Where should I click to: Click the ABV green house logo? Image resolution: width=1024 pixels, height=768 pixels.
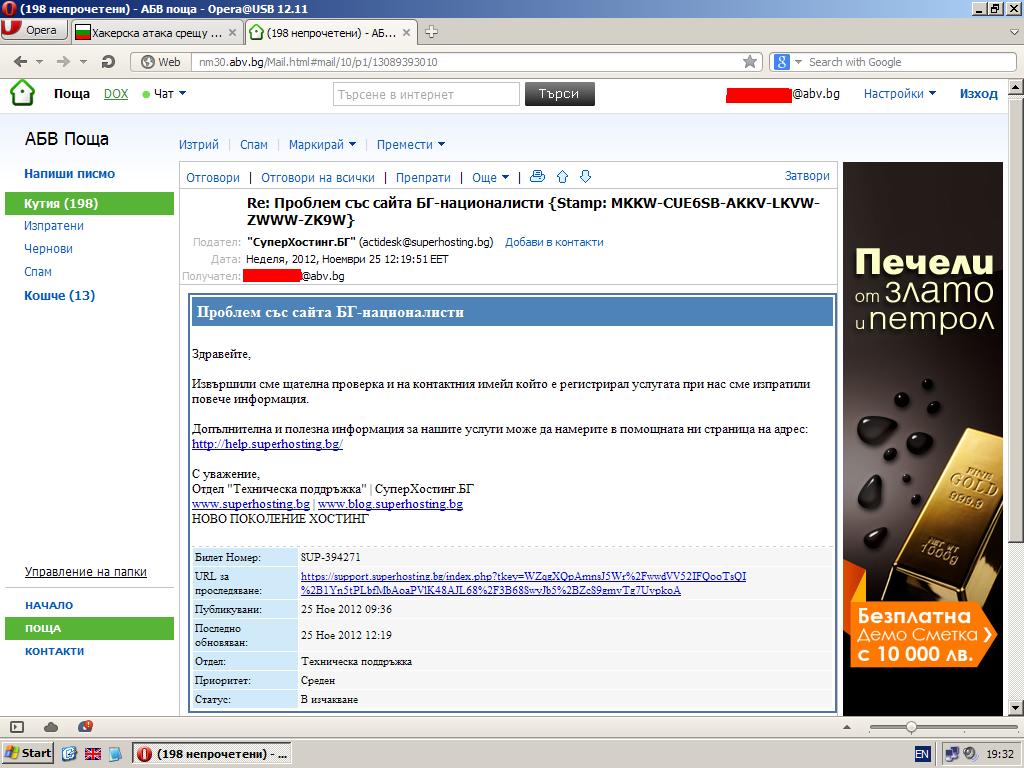pos(22,93)
